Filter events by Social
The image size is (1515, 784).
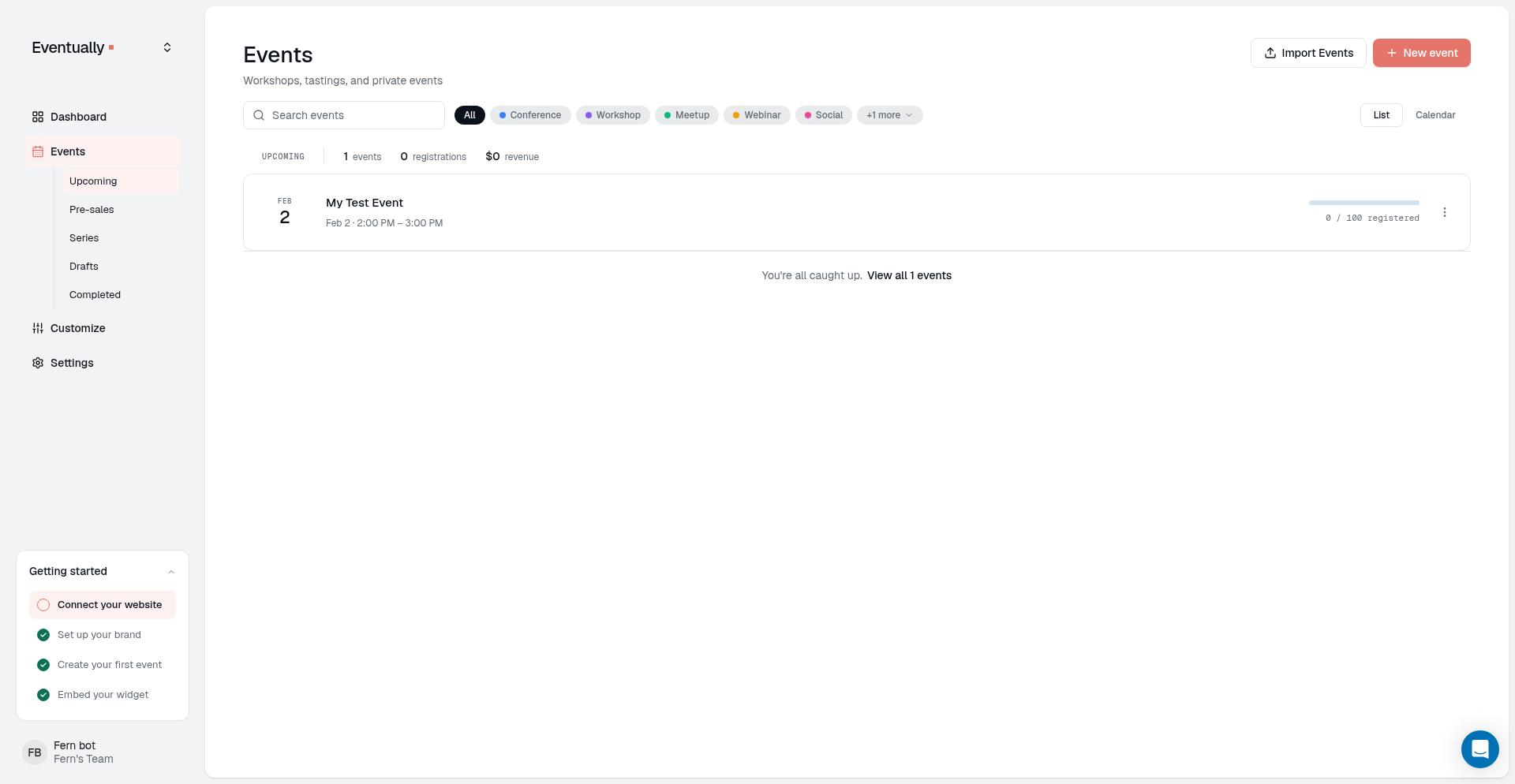tap(824, 115)
